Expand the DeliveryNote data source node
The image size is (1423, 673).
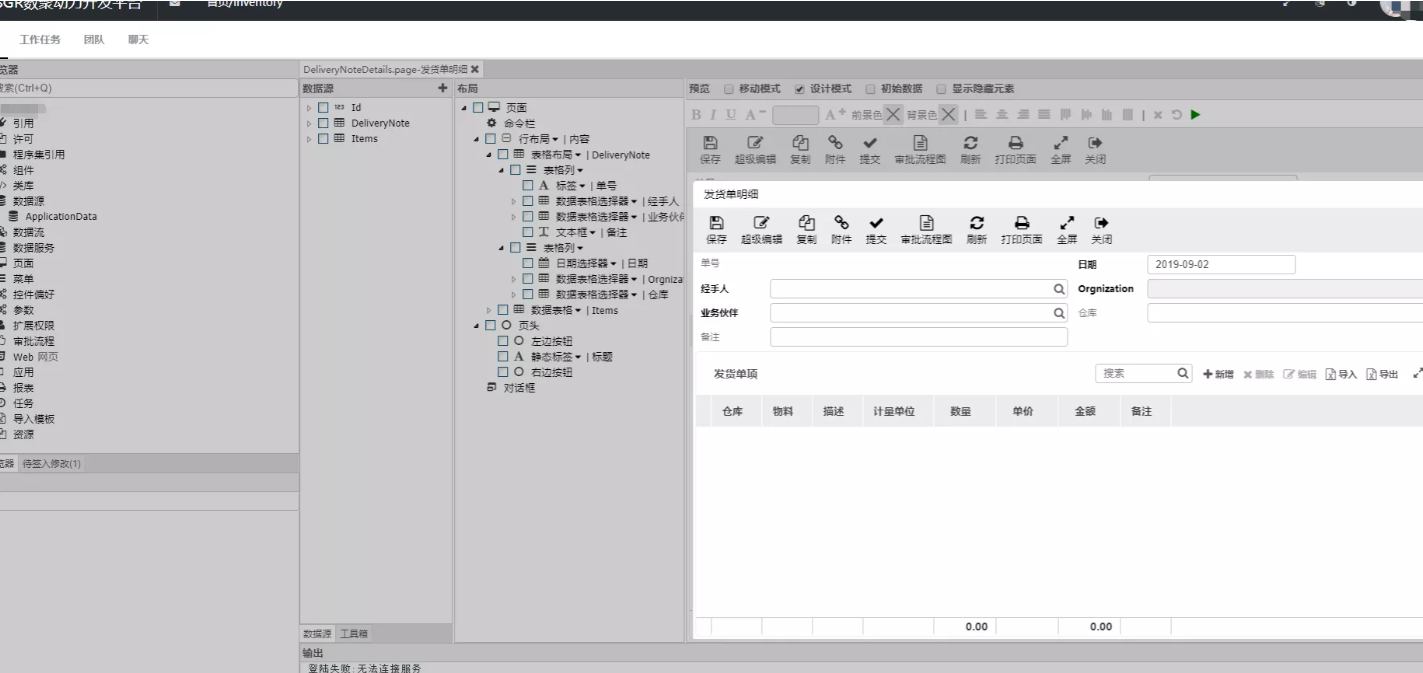[x=310, y=123]
